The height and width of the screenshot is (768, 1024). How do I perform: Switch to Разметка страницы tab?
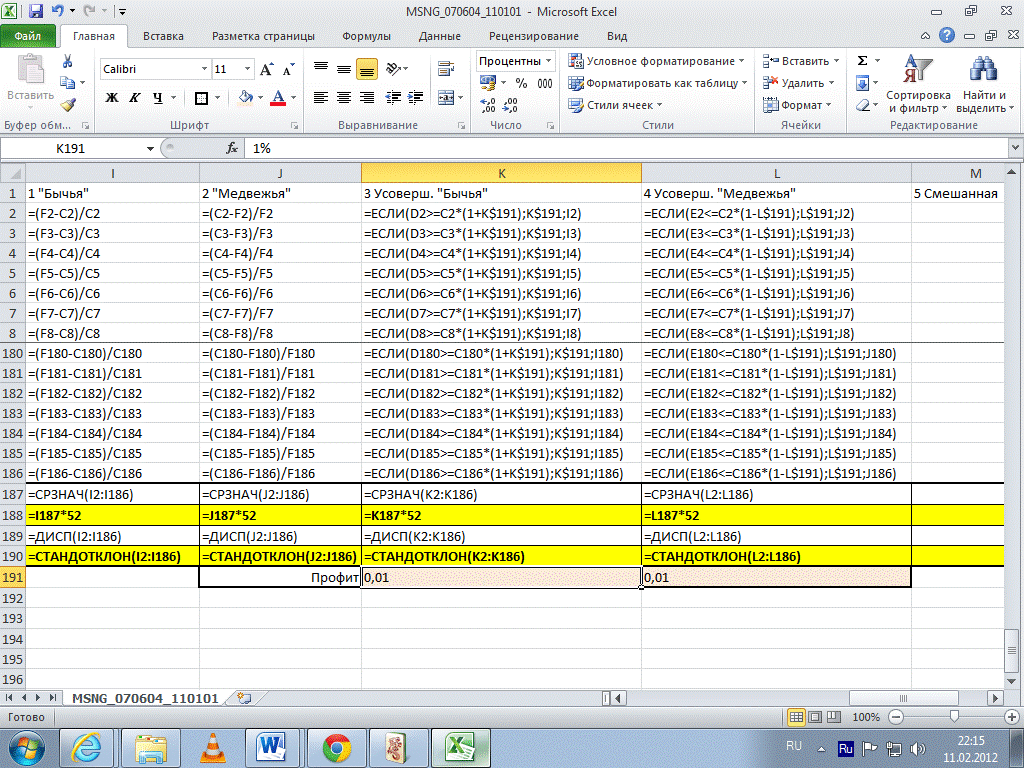tap(263, 37)
